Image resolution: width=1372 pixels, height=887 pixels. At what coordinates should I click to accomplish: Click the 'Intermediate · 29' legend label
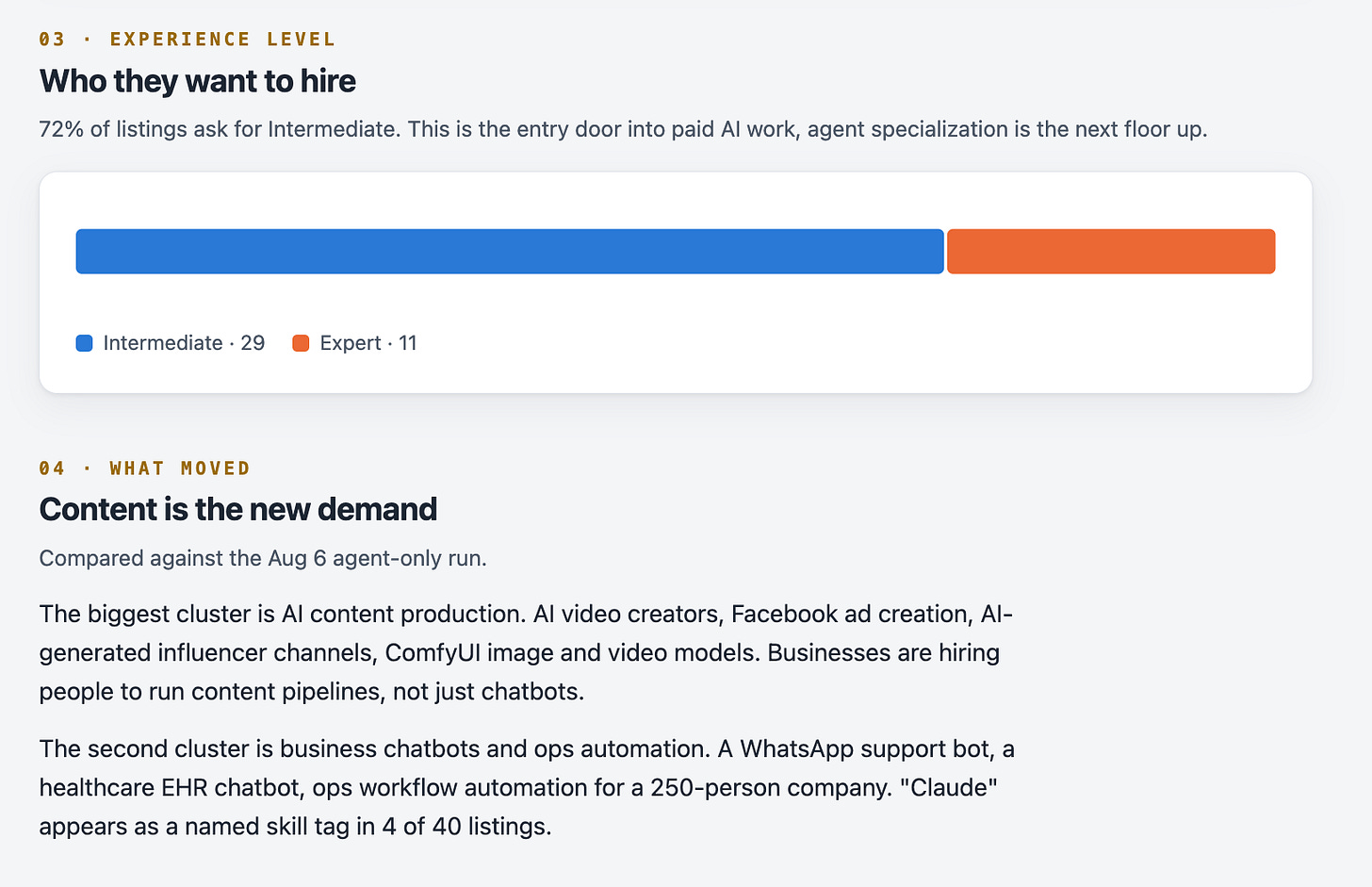click(x=184, y=343)
